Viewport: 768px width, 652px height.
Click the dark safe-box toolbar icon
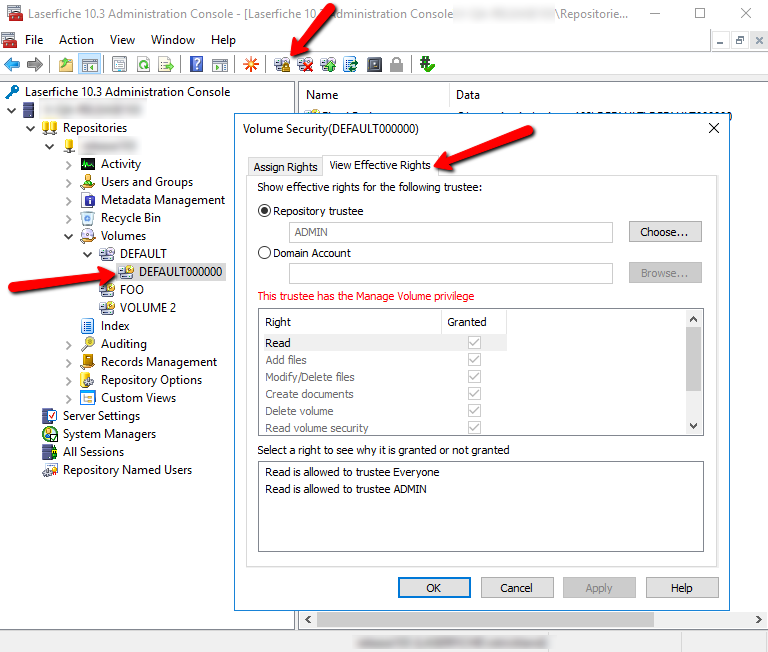pos(374,64)
